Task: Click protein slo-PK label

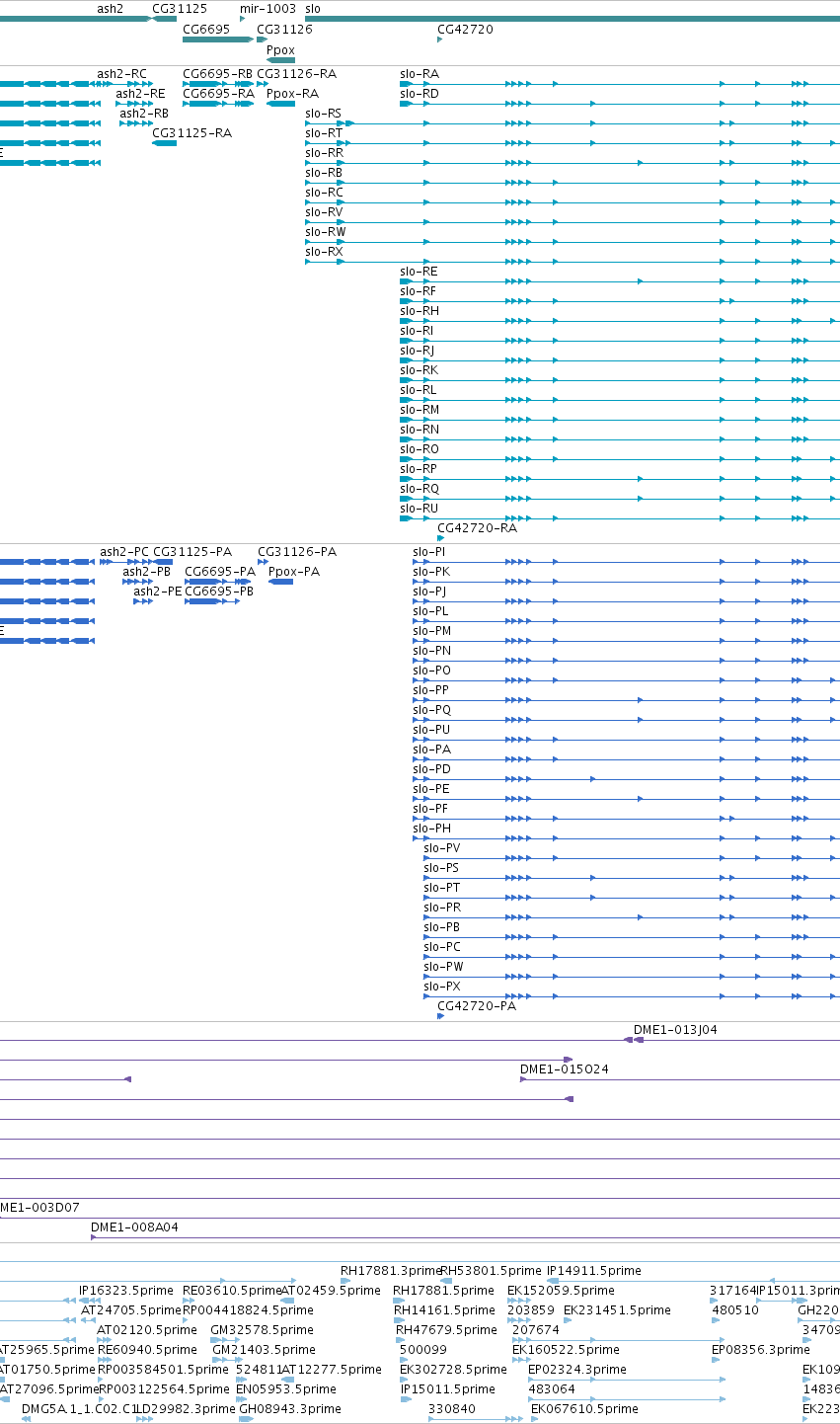Action: pos(431,572)
